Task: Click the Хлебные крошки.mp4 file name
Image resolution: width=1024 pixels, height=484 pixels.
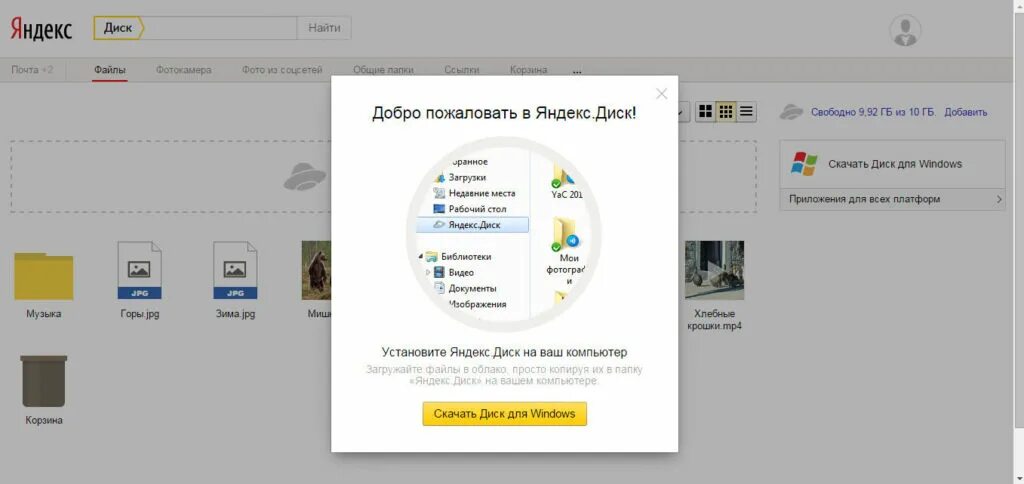Action: (714, 319)
